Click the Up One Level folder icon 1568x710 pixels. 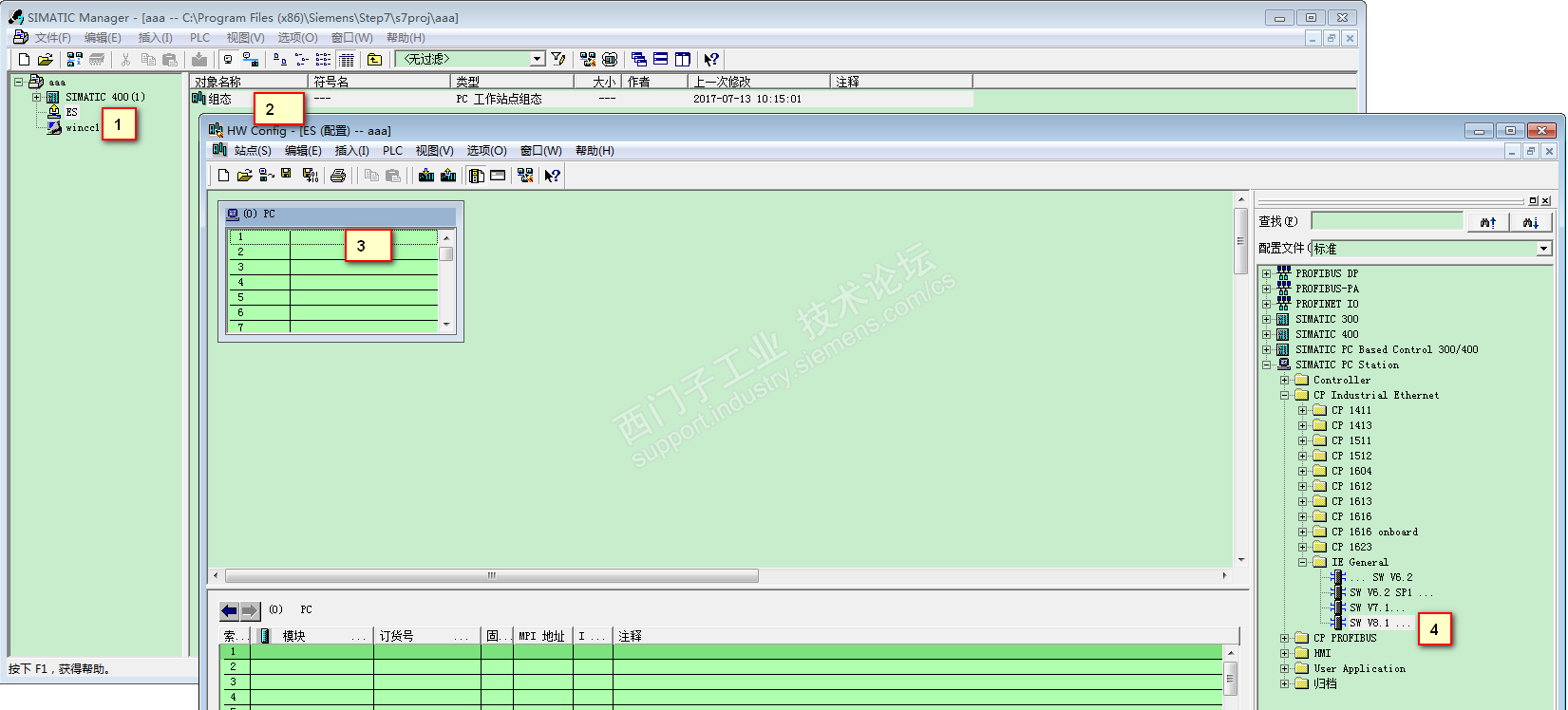coord(375,59)
